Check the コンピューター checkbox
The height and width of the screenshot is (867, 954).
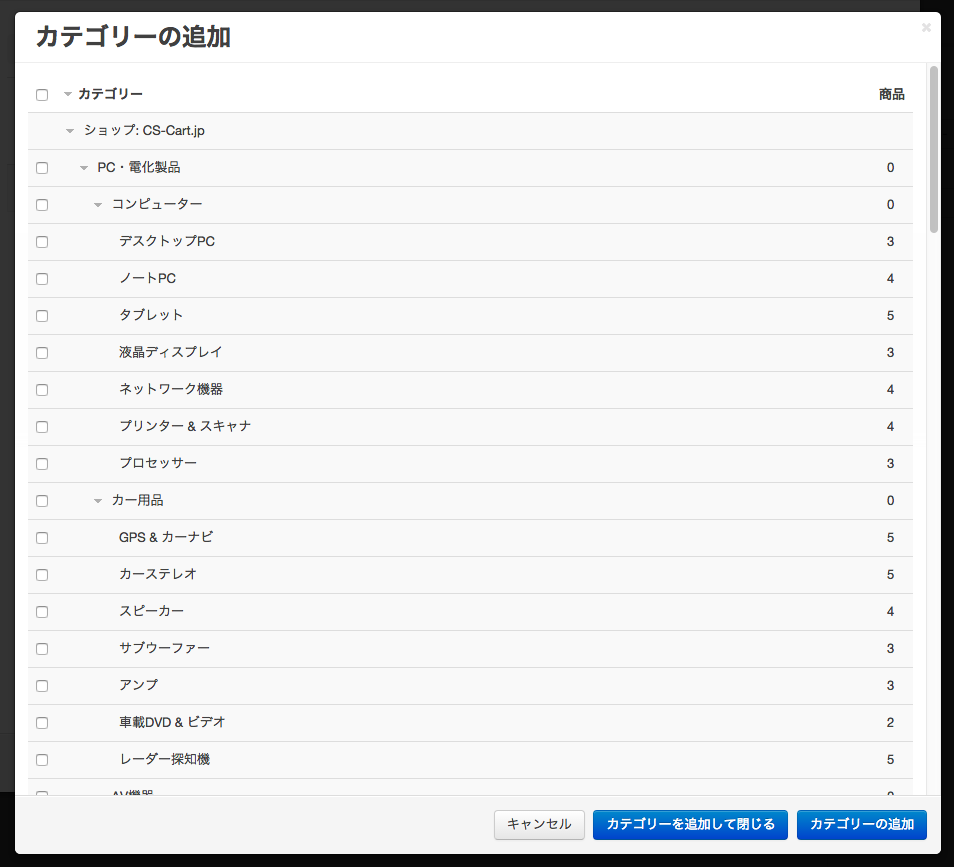(42, 205)
